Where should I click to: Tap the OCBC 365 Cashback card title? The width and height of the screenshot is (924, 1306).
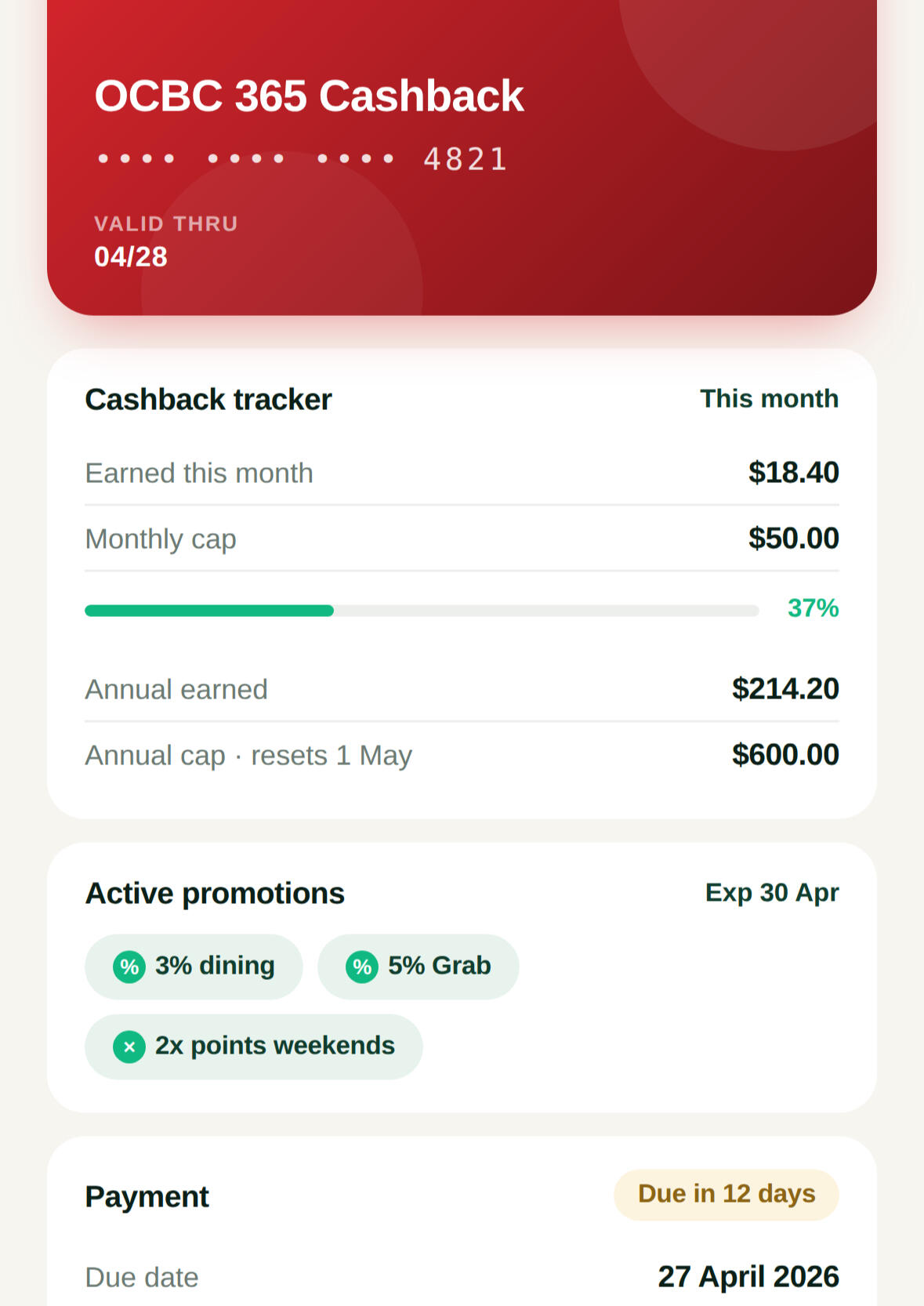click(x=309, y=96)
